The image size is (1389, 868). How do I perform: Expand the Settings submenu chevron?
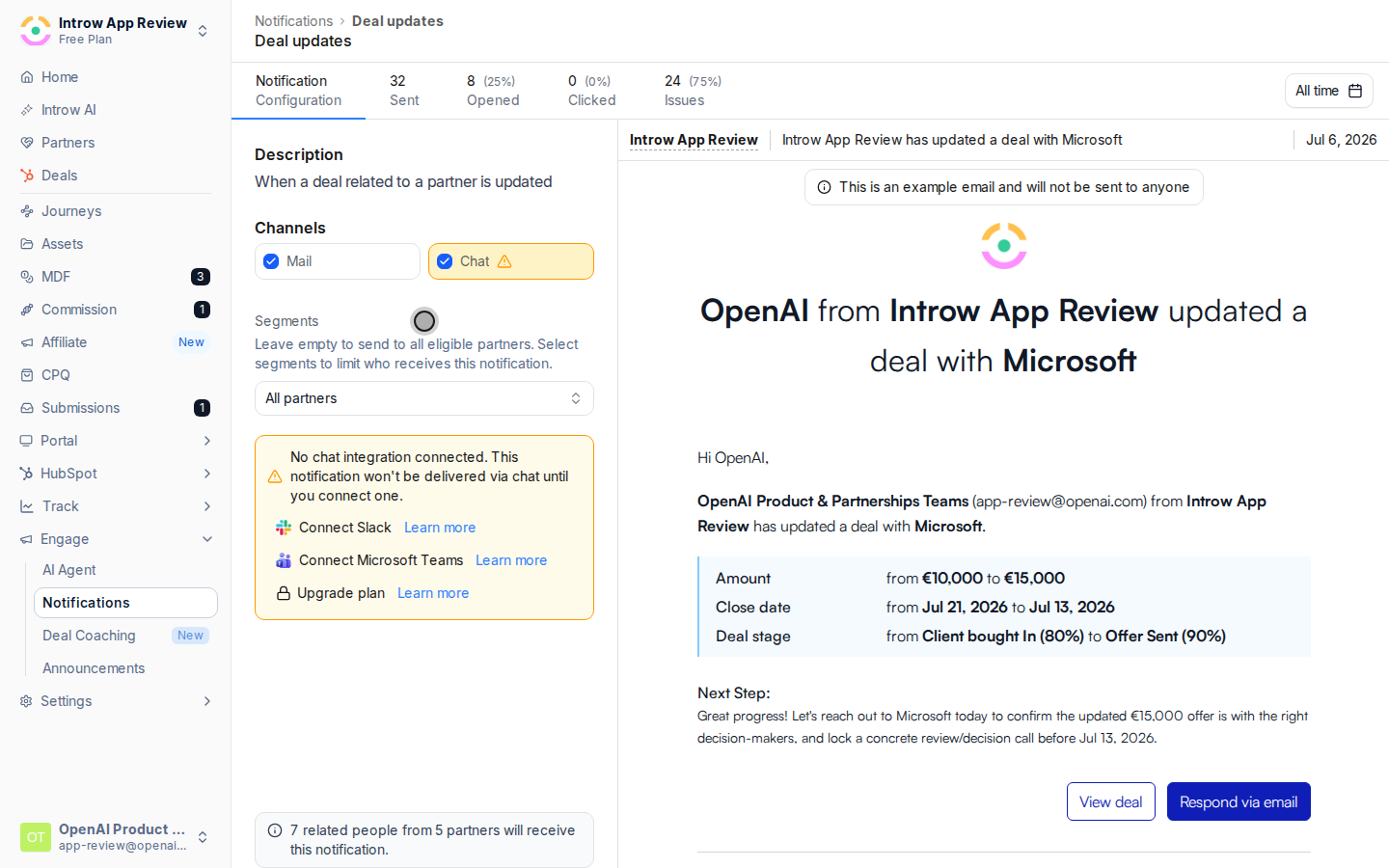tap(207, 701)
